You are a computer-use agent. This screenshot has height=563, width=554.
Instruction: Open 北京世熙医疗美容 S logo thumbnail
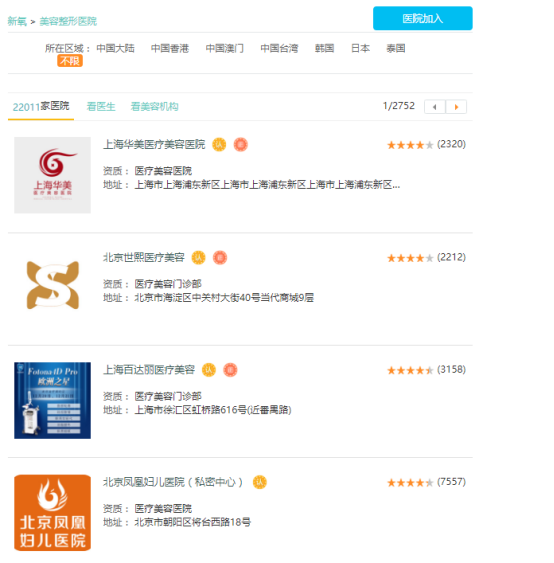coord(52,285)
